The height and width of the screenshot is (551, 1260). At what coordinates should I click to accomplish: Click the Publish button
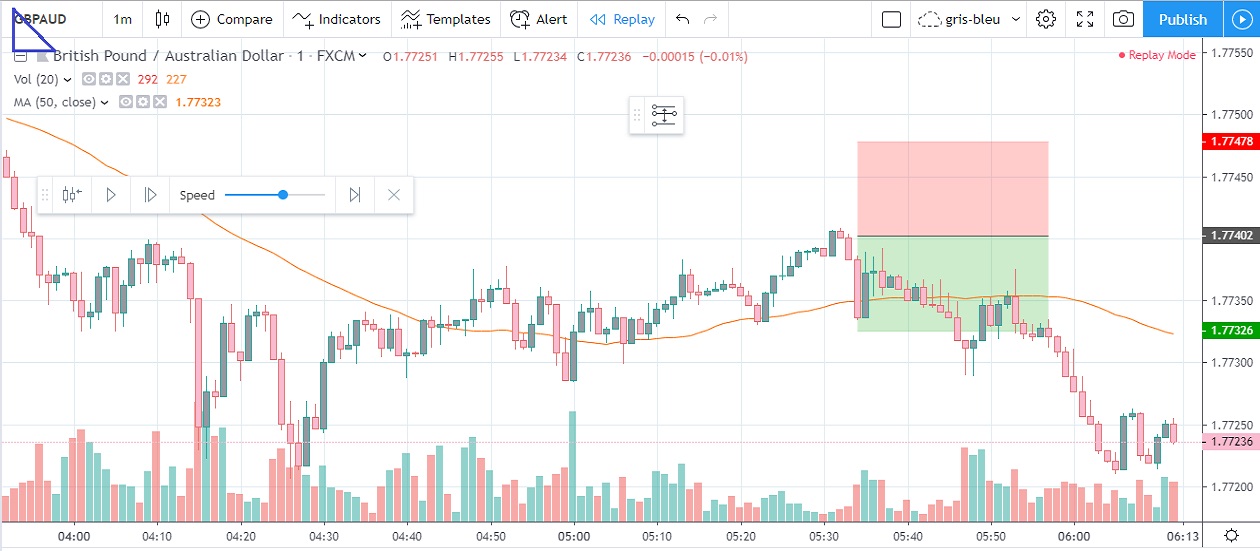1183,19
